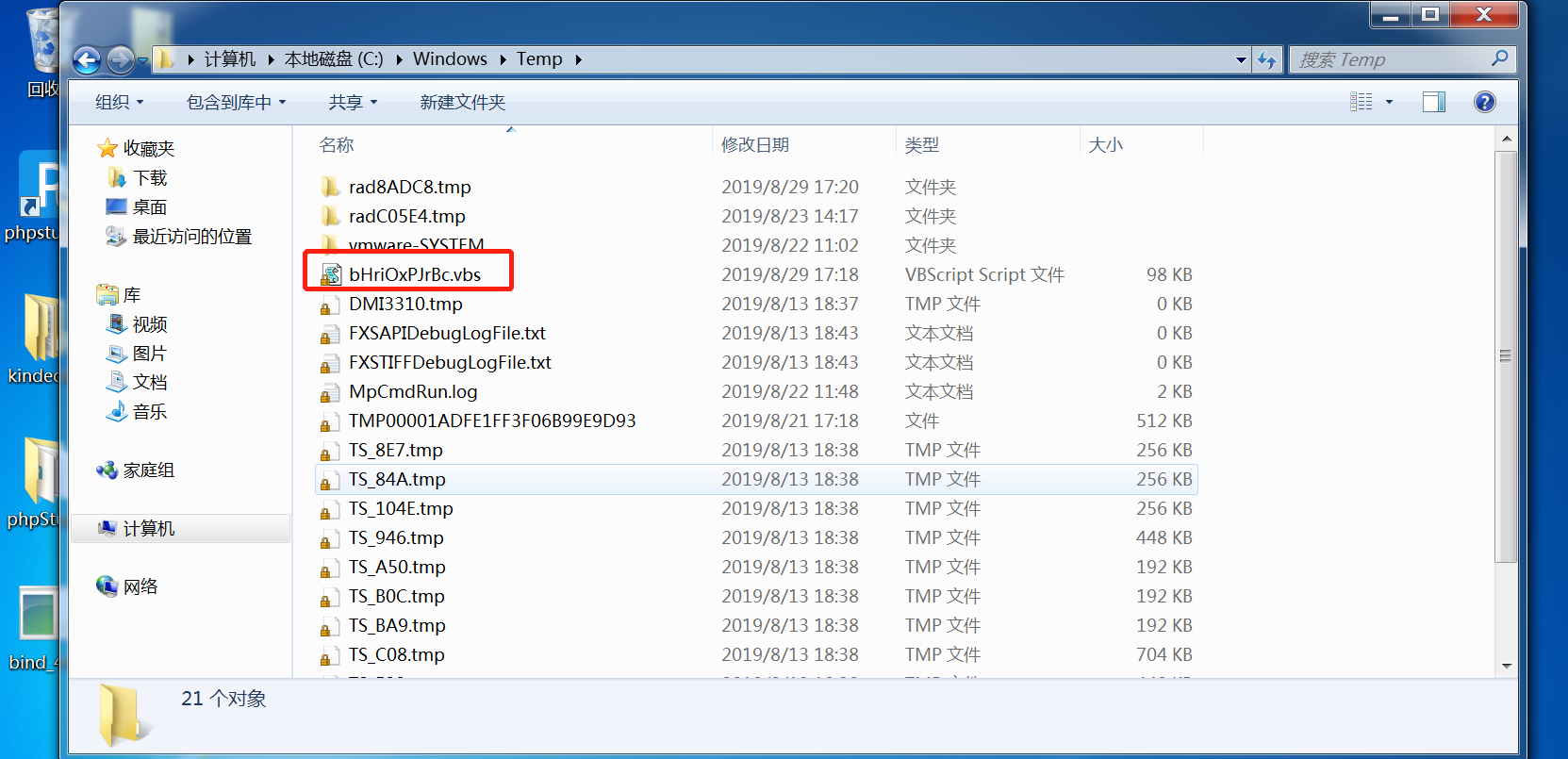This screenshot has width=1568, height=759.
Task: Toggle the preview pane icon
Action: coord(1433,102)
